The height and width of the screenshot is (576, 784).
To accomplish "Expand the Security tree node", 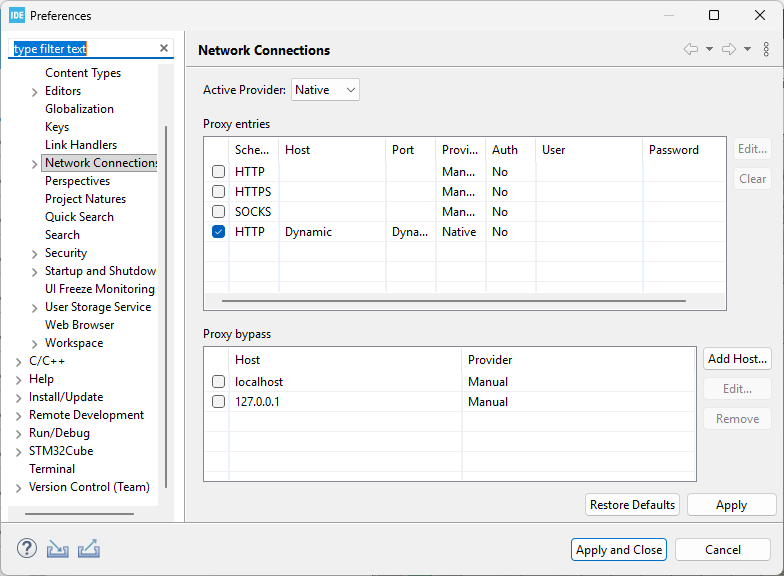I will click(34, 254).
